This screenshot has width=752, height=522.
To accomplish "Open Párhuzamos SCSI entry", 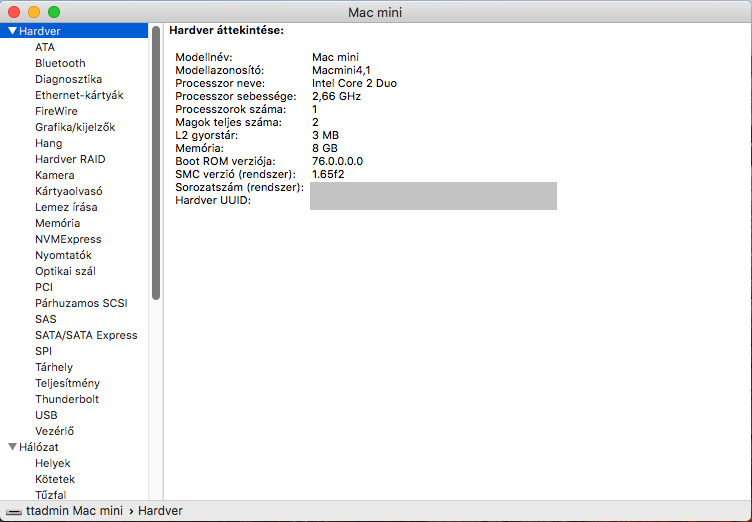I will 82,303.
